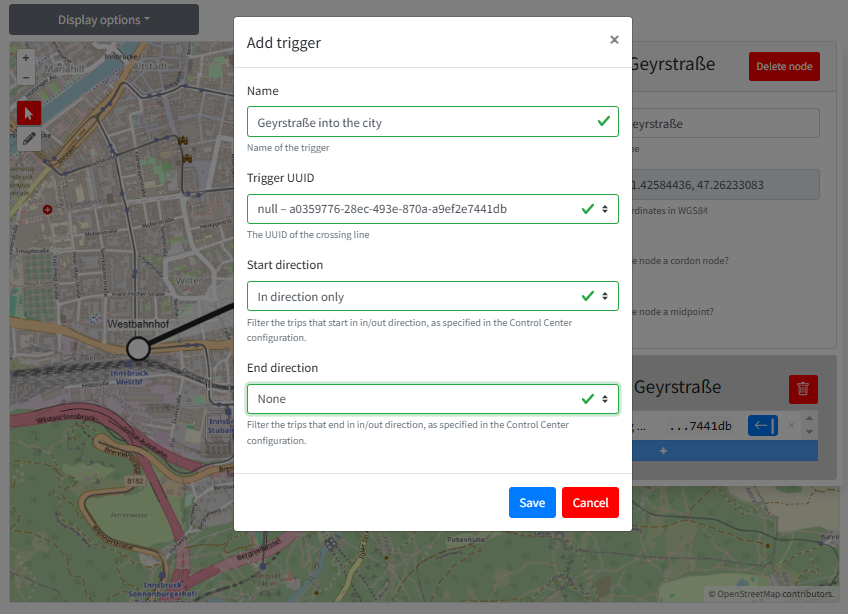Click the 'Wilten' label on the map
This screenshot has width=848, height=614.
190,281
